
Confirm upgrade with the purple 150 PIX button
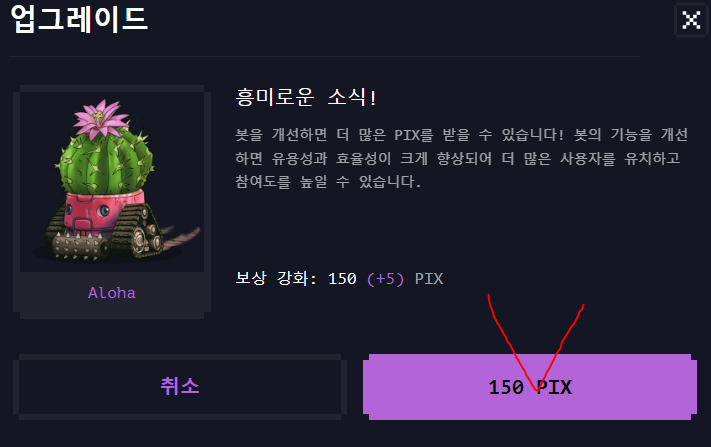pyautogui.click(x=530, y=387)
